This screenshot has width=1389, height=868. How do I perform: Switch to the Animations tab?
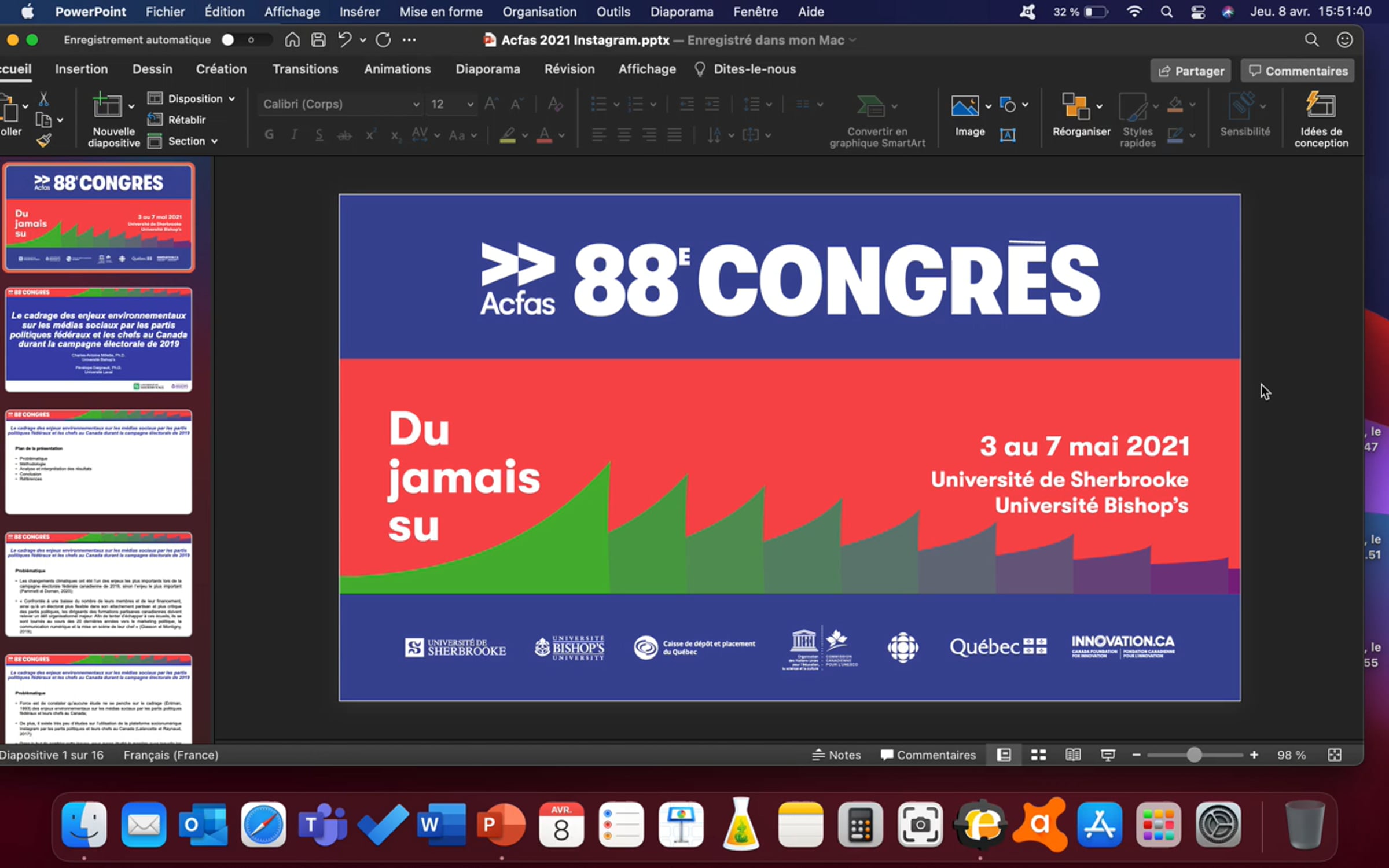coord(398,69)
